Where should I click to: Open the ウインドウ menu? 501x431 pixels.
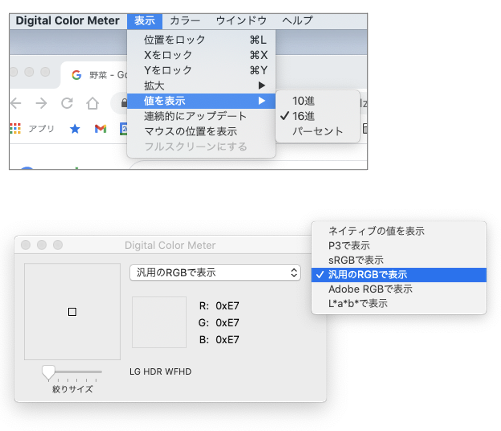[x=241, y=21]
